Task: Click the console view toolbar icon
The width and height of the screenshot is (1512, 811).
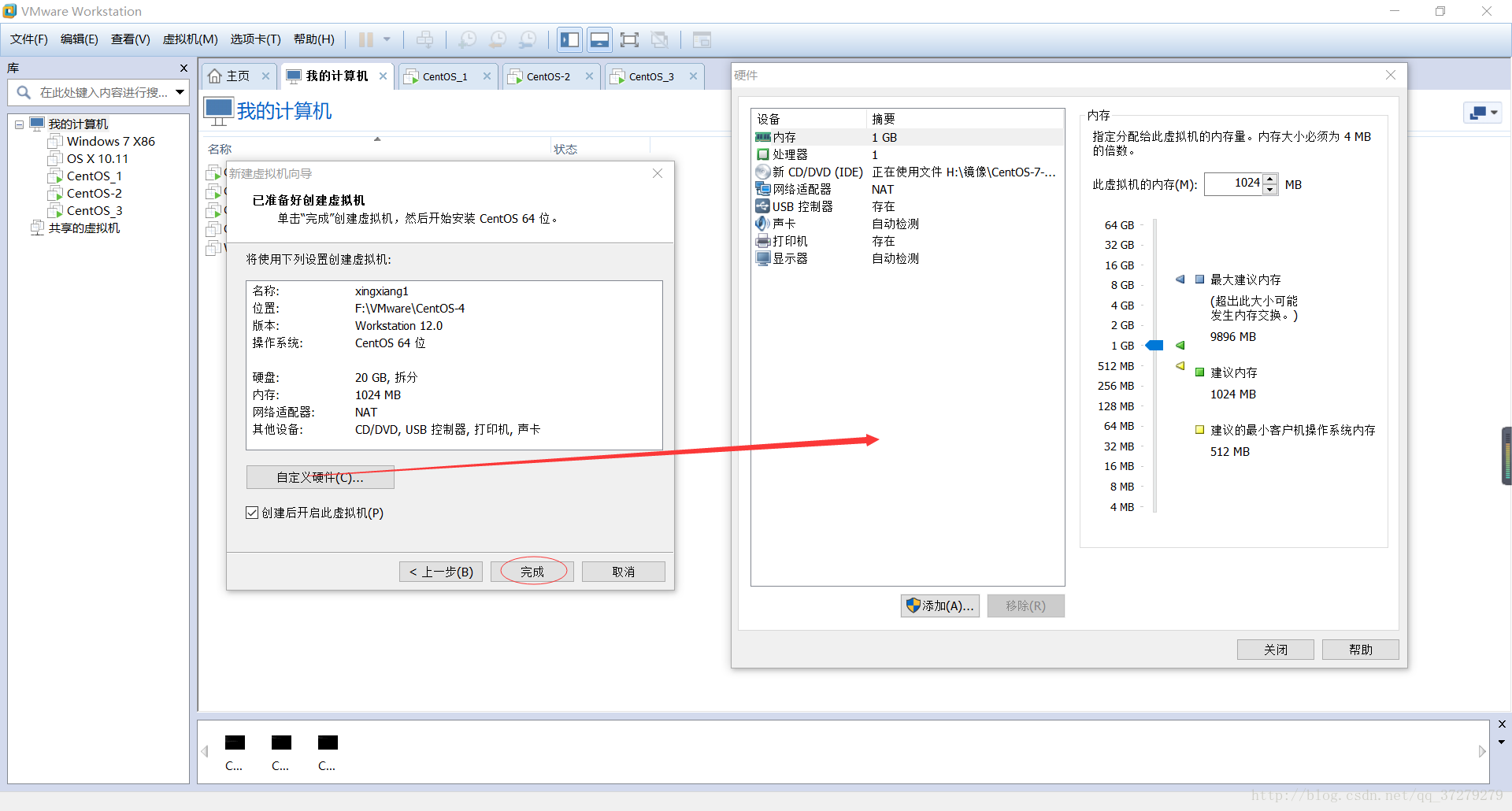Action: click(702, 39)
